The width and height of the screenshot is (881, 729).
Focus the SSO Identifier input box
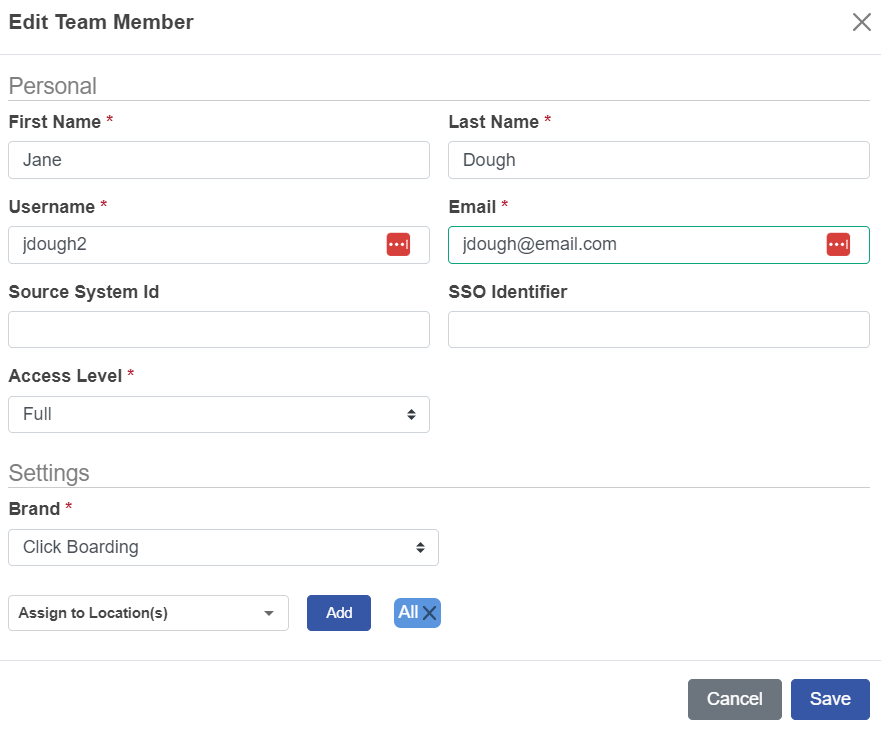tap(658, 329)
